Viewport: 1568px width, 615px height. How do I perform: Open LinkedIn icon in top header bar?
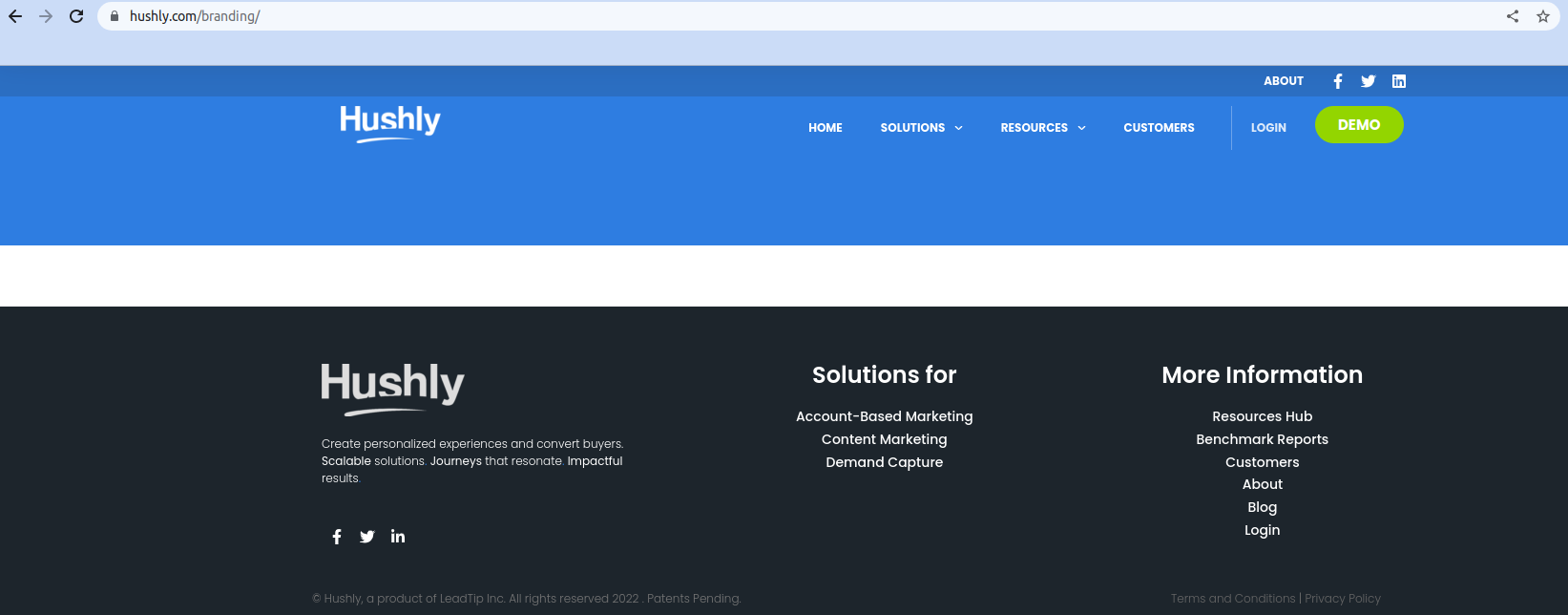point(1399,81)
